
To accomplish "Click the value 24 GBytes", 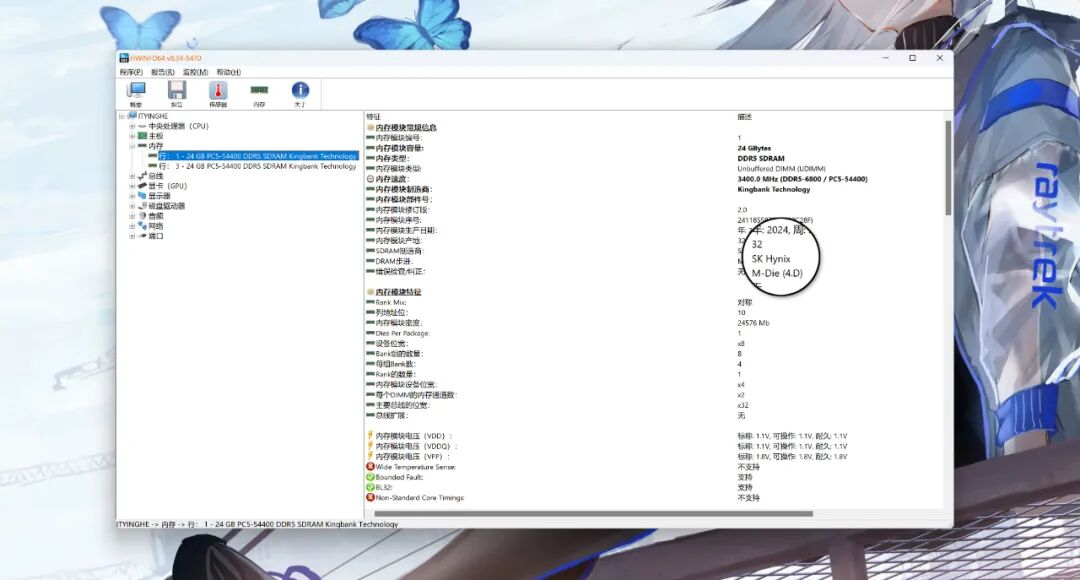I will (x=754, y=148).
